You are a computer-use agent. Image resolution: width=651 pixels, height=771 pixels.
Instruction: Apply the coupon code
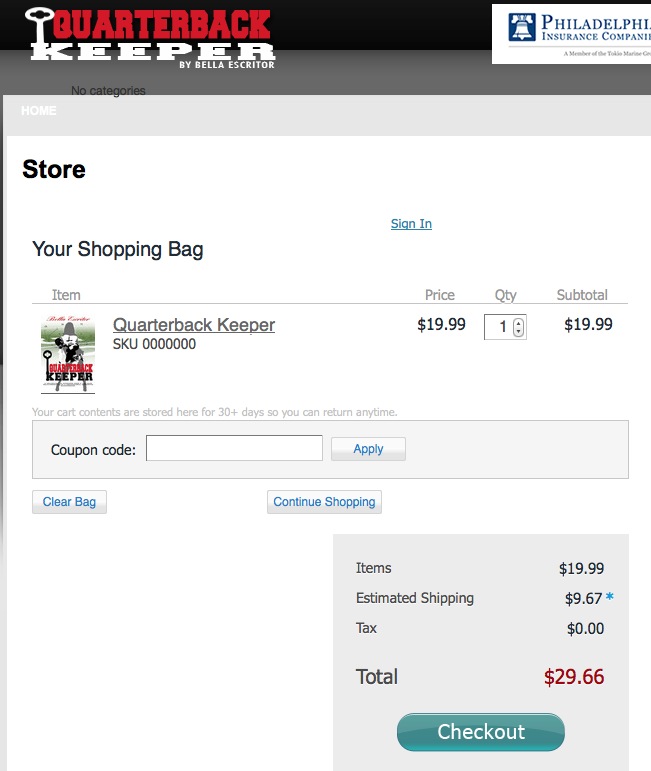tap(368, 449)
